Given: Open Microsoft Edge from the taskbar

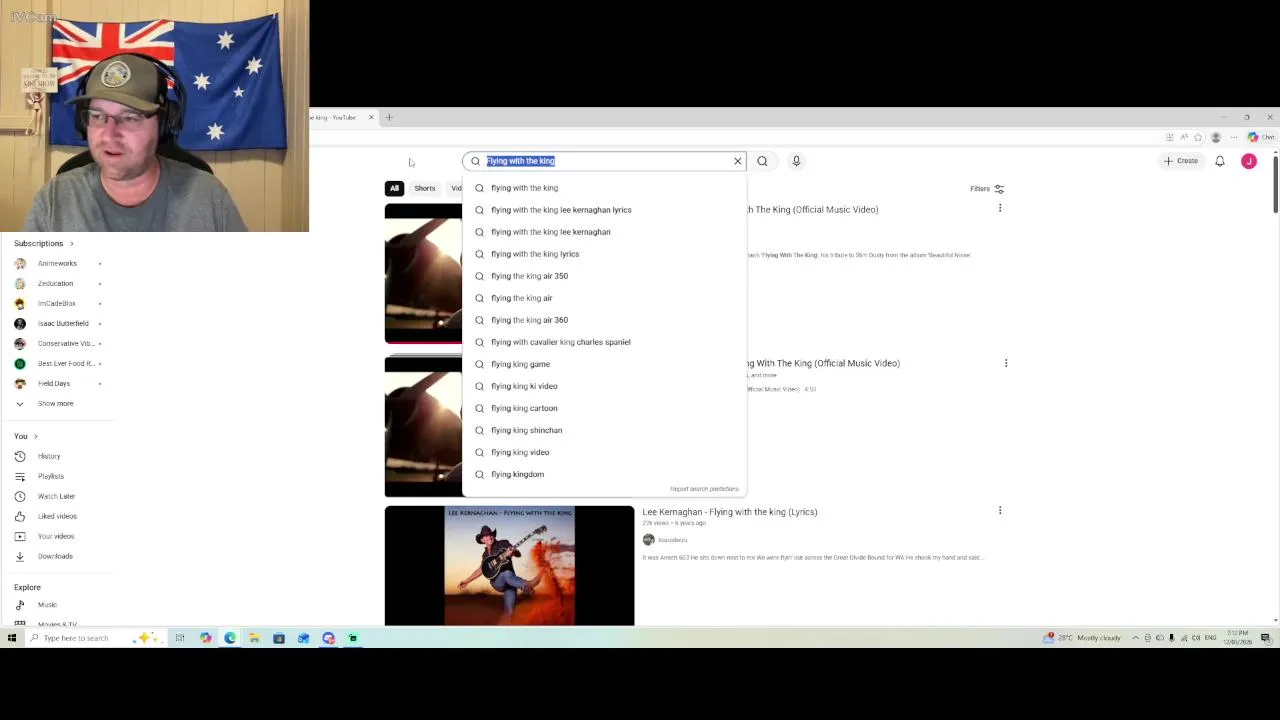Looking at the screenshot, I should [x=230, y=638].
